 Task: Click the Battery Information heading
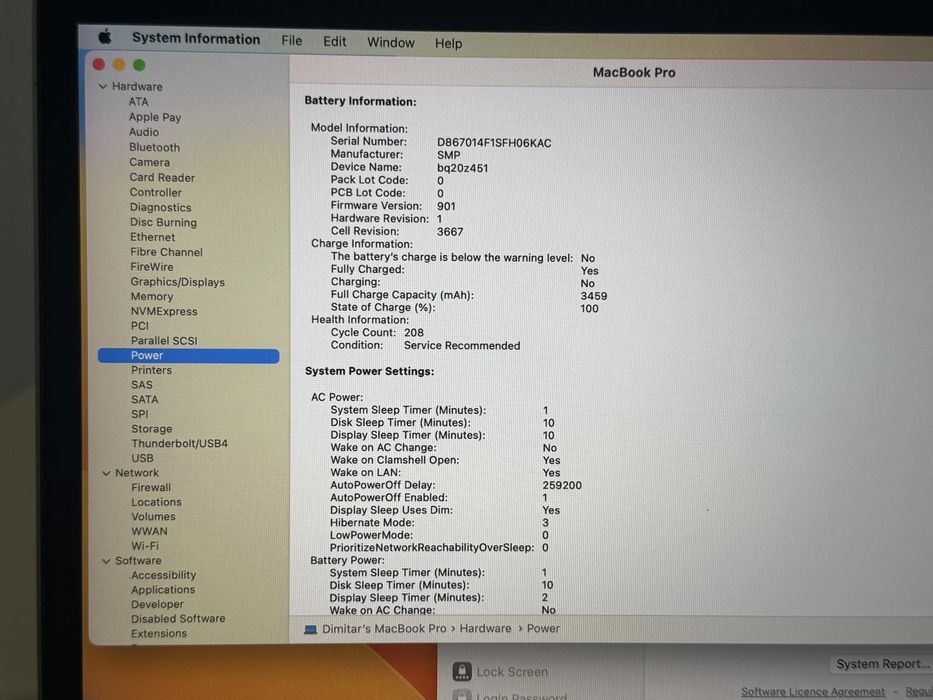click(360, 101)
